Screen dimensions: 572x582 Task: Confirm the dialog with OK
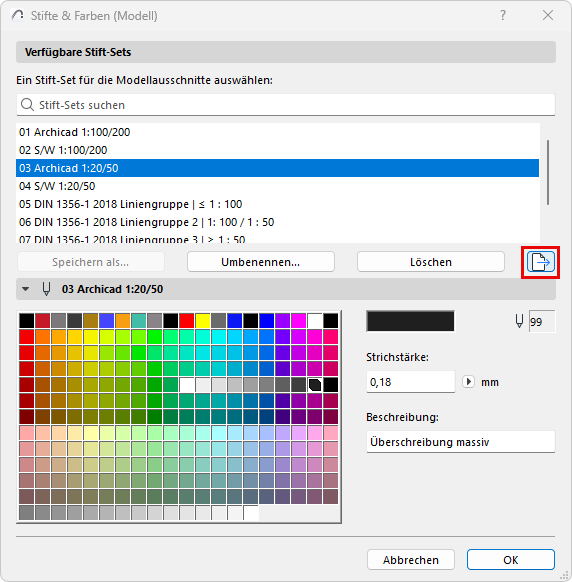511,560
